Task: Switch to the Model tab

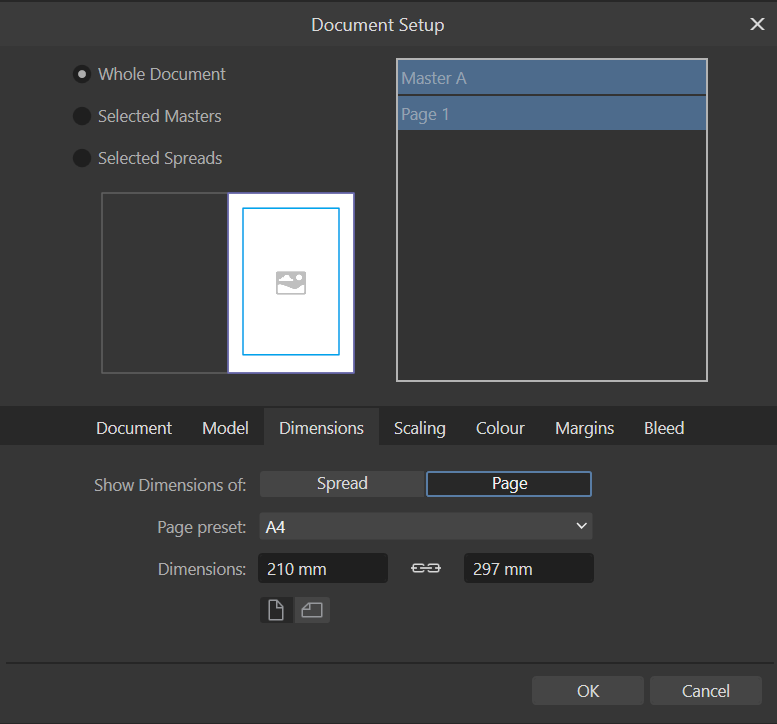Action: (x=225, y=428)
